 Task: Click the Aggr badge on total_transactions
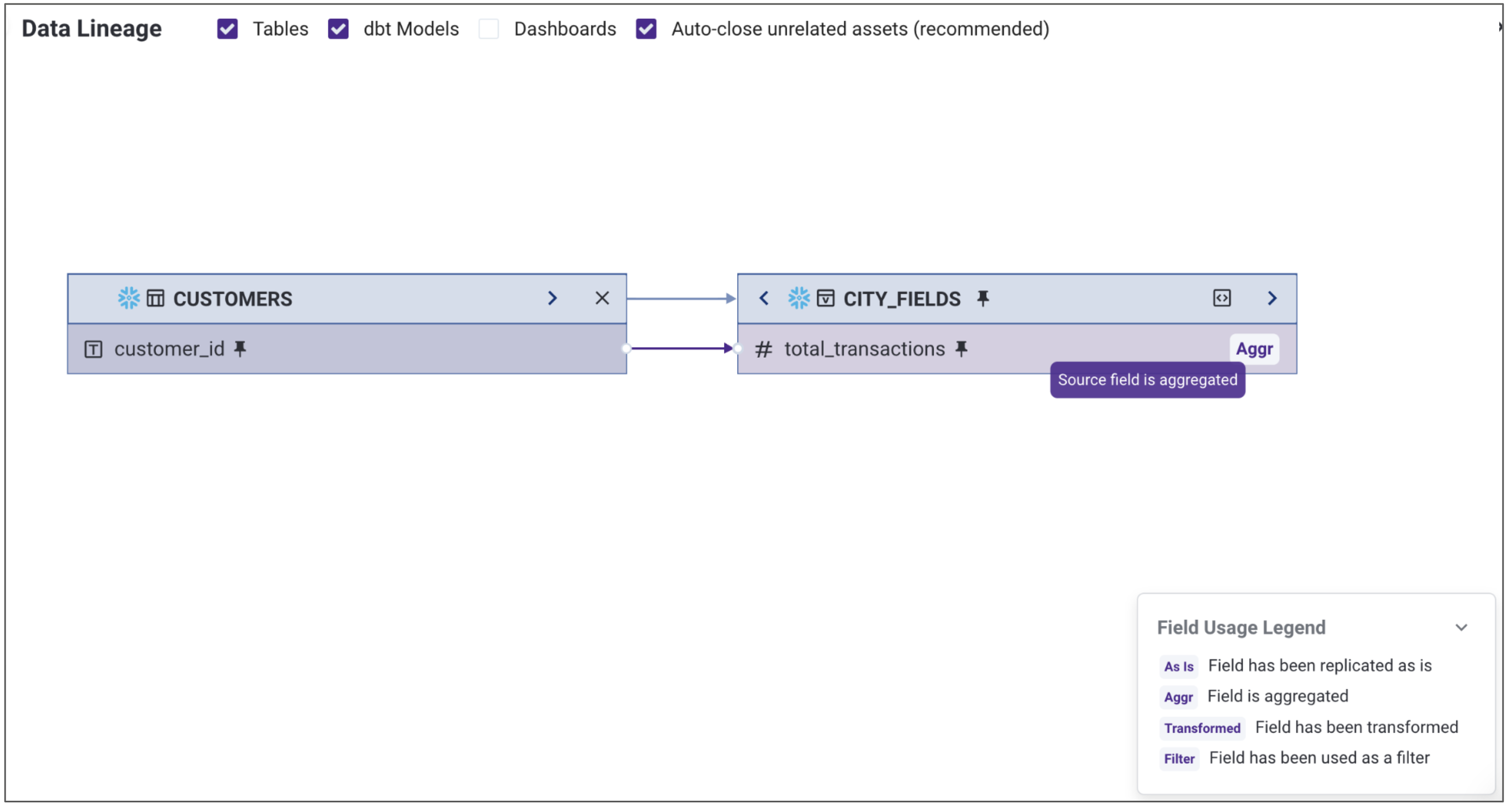point(1254,349)
